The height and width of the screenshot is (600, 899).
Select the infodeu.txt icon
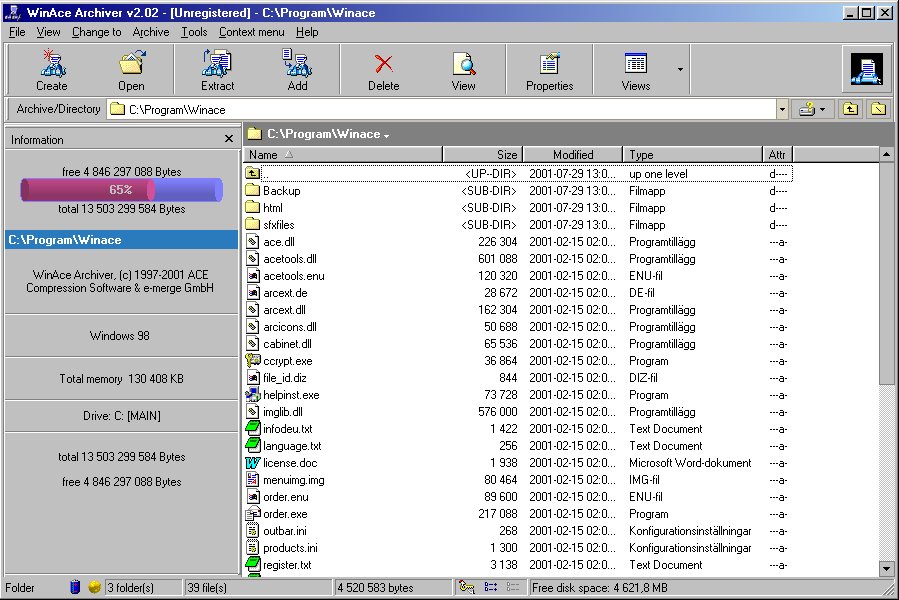click(x=253, y=428)
